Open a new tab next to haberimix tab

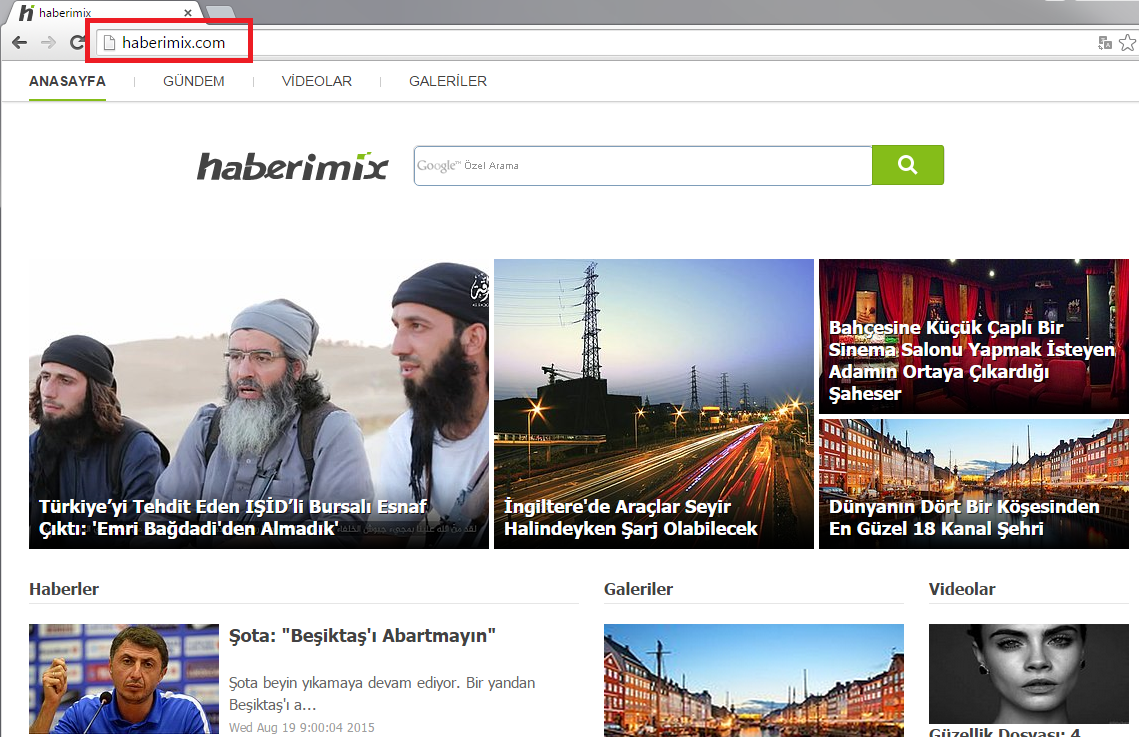(x=221, y=12)
